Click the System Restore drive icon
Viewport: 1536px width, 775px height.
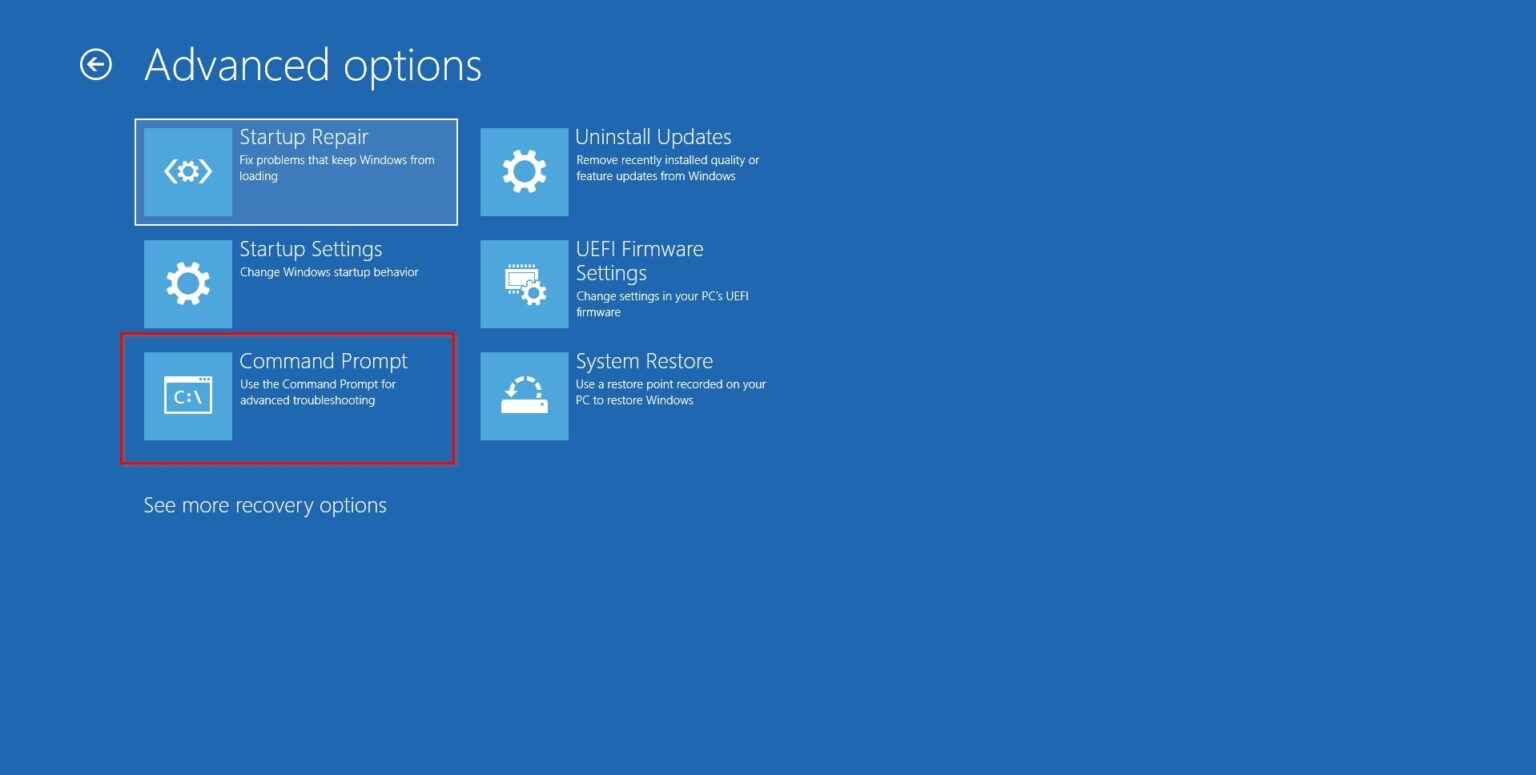pos(524,395)
